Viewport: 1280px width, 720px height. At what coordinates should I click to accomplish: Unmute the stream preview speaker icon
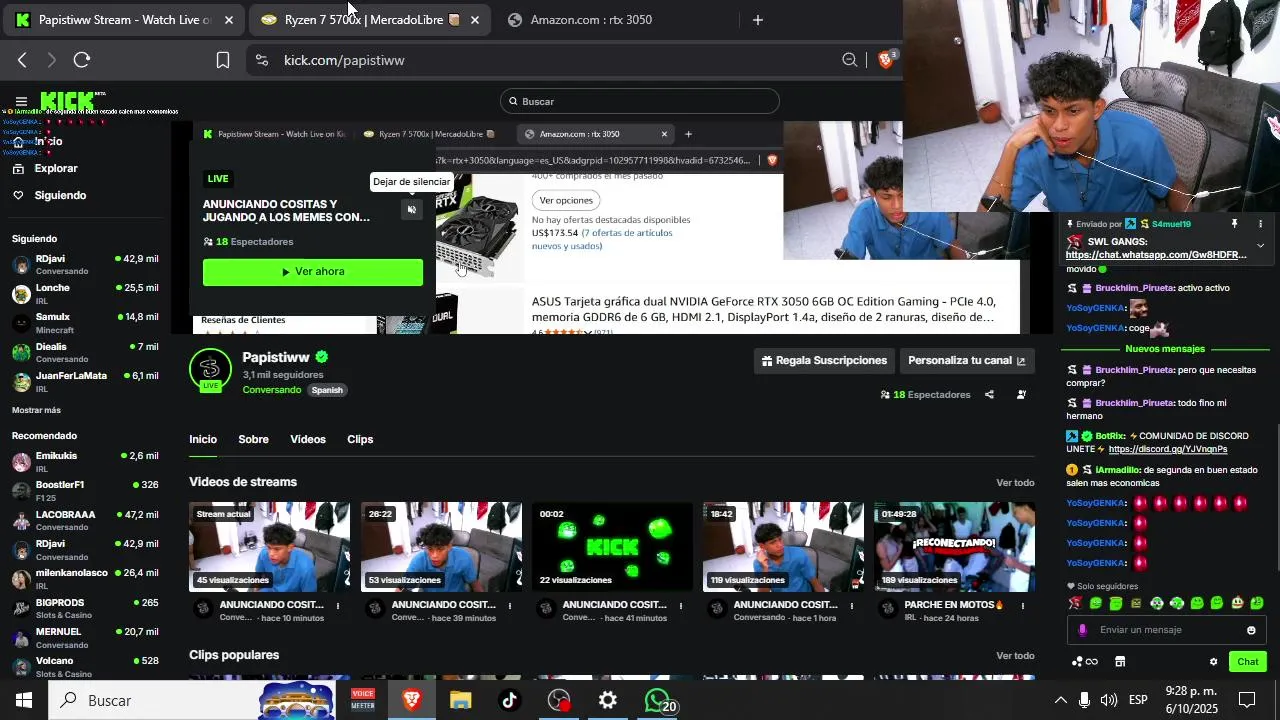(x=411, y=209)
